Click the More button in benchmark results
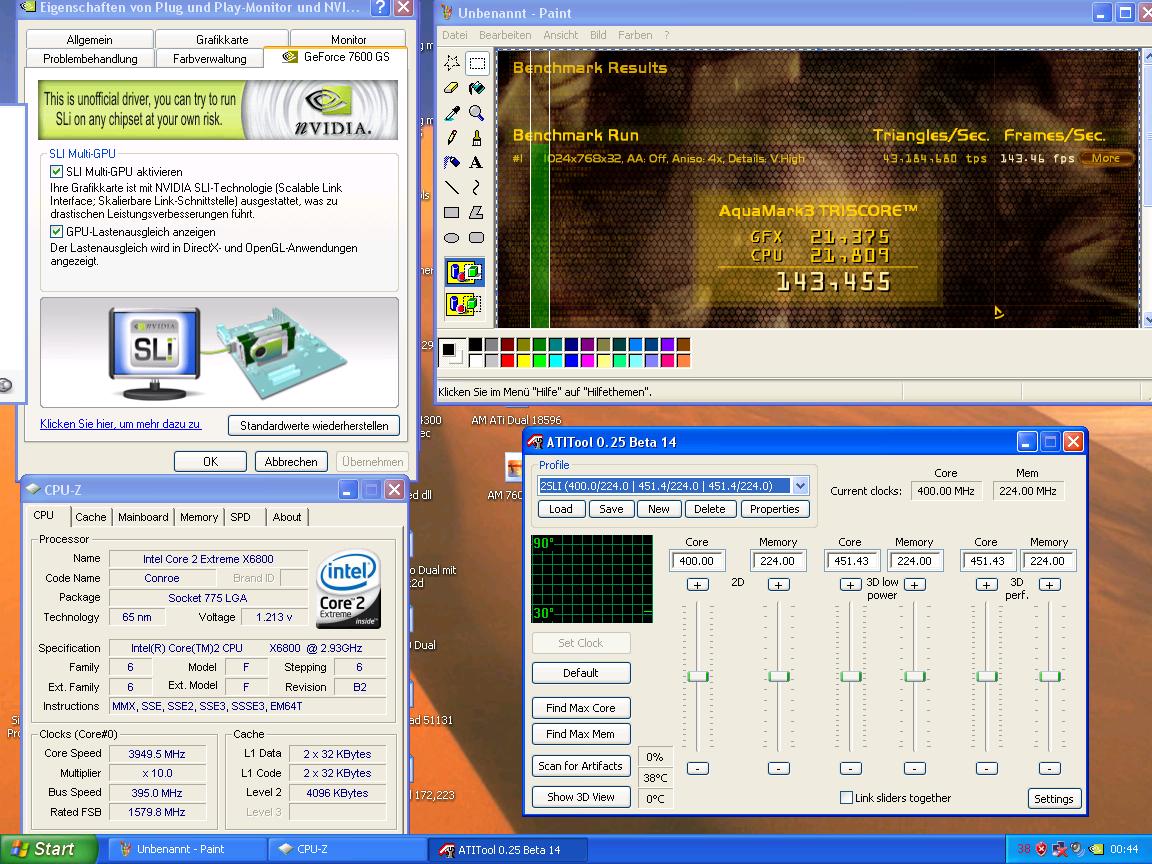Viewport: 1152px width, 864px height. 1106,158
